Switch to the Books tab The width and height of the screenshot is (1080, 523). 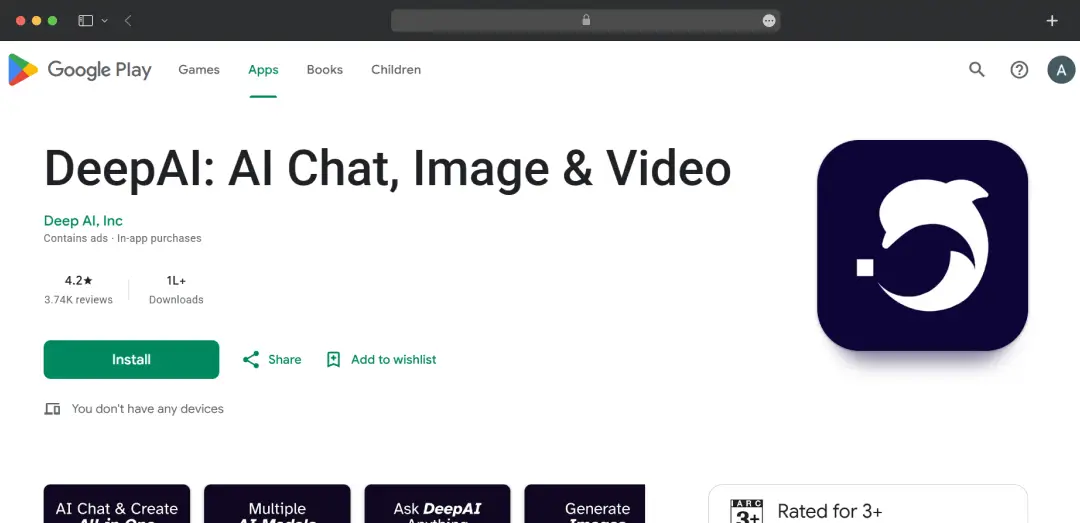pyautogui.click(x=324, y=70)
